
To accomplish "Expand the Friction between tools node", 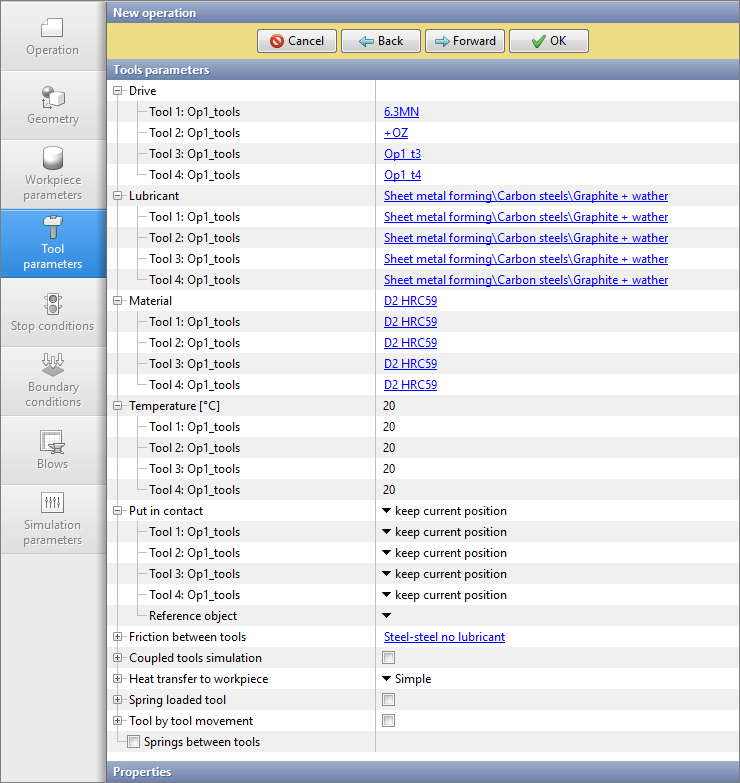I will [x=118, y=637].
